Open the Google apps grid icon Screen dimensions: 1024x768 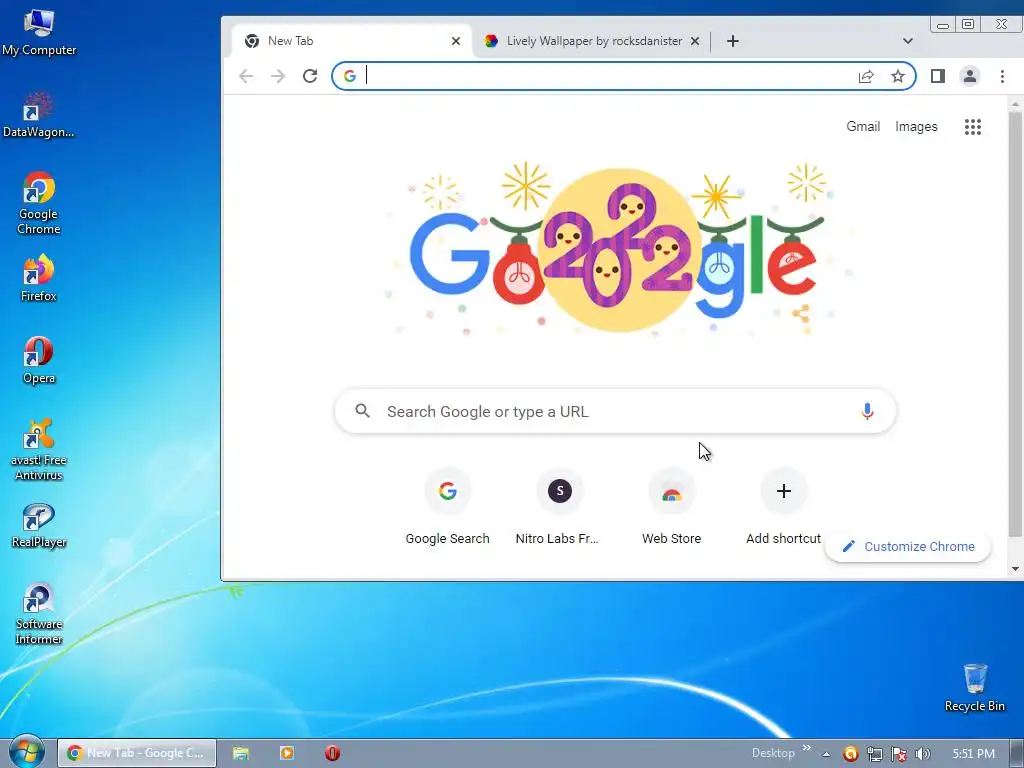pos(973,127)
